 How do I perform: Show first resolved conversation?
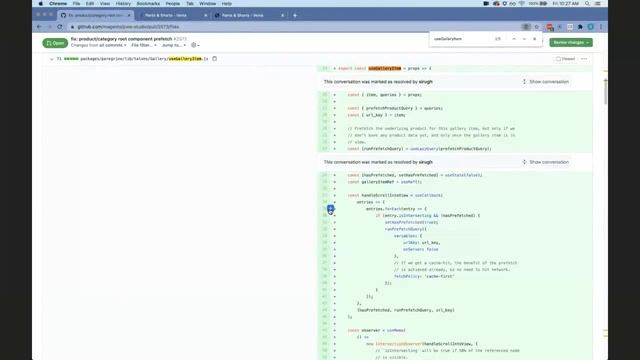click(546, 82)
